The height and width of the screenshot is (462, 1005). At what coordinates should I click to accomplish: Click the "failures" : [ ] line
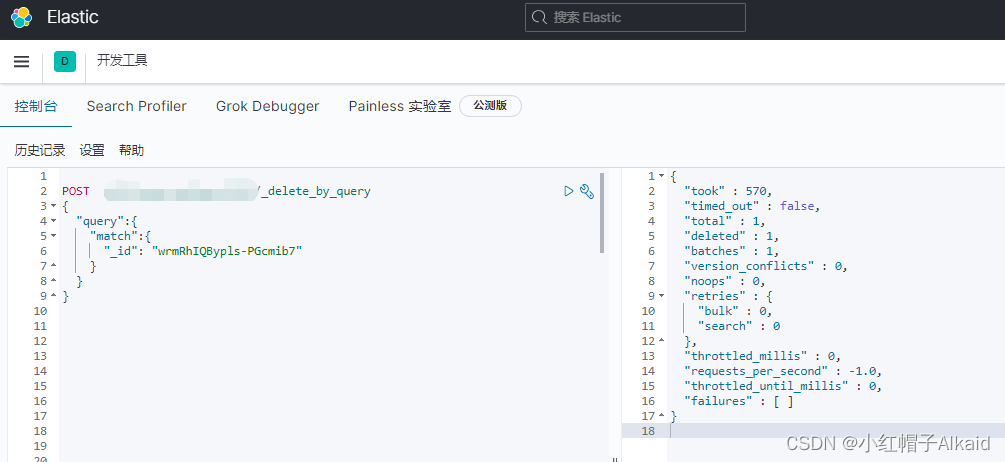(x=739, y=401)
